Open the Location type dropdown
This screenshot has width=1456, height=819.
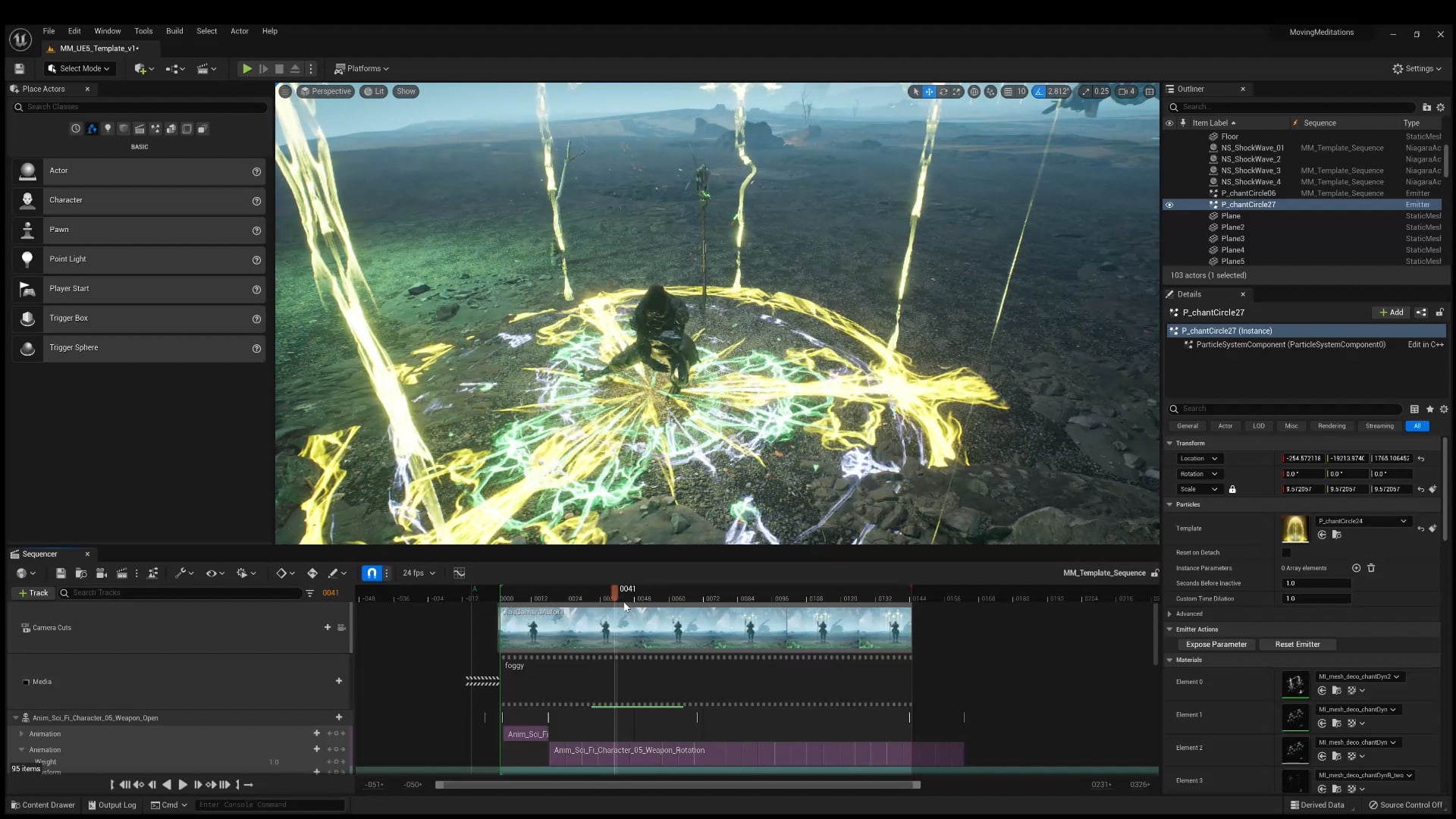[x=1198, y=459]
